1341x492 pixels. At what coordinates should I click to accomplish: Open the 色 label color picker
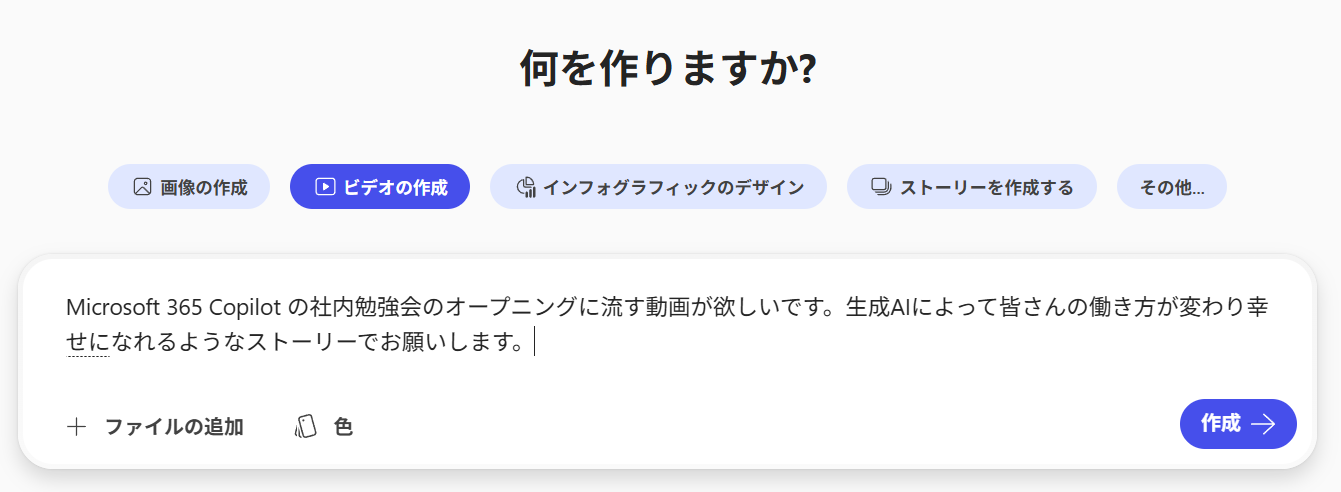[x=343, y=427]
